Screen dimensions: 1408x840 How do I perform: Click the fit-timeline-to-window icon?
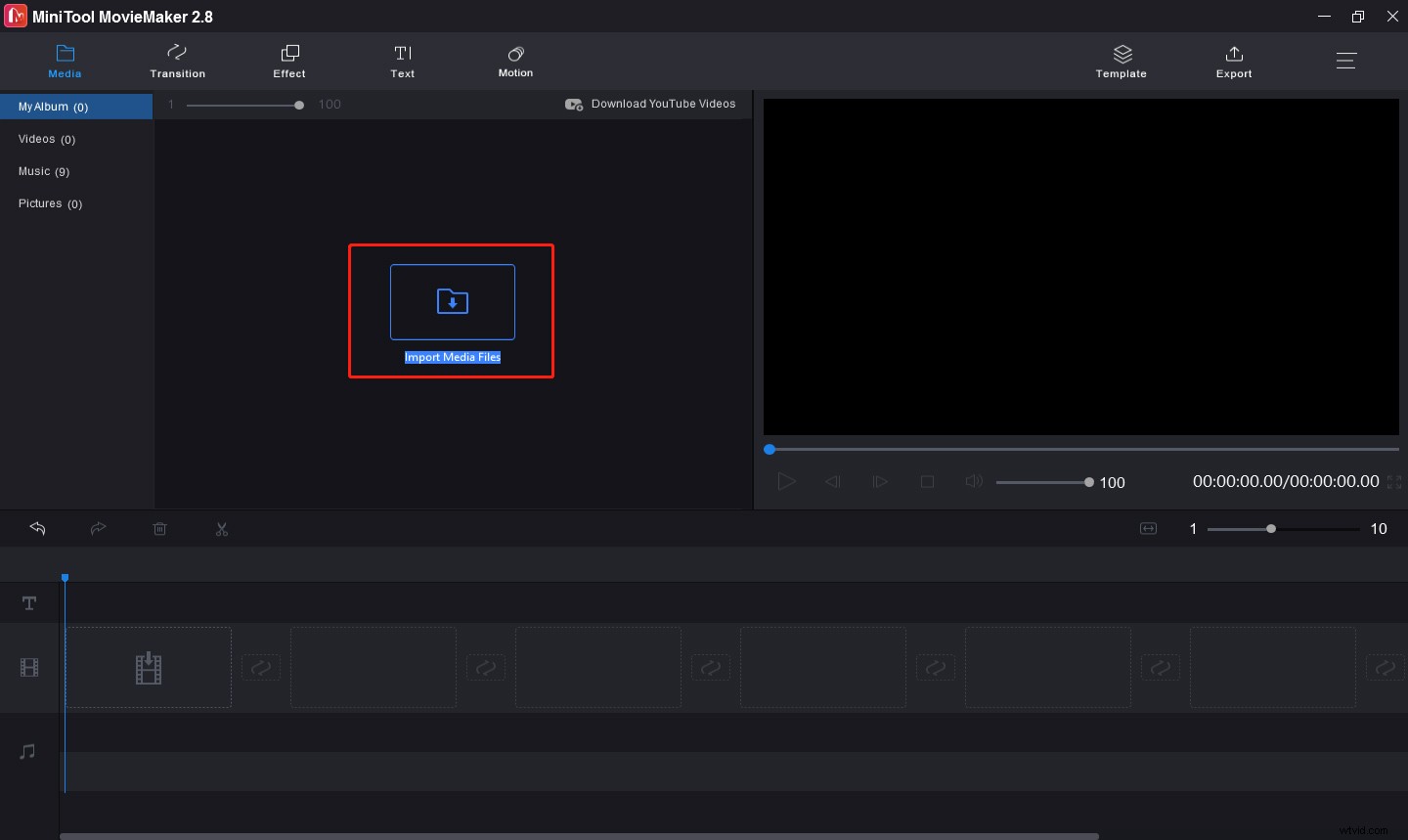pyautogui.click(x=1148, y=528)
